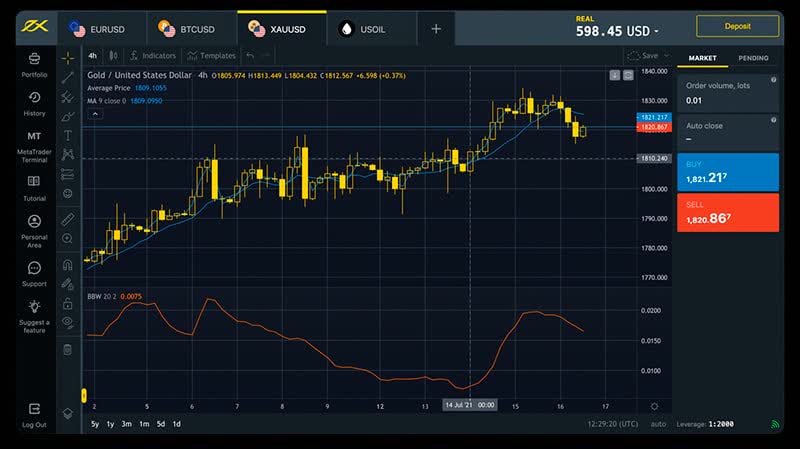Toggle the lock all drawings icon
The height and width of the screenshot is (449, 800).
(68, 303)
